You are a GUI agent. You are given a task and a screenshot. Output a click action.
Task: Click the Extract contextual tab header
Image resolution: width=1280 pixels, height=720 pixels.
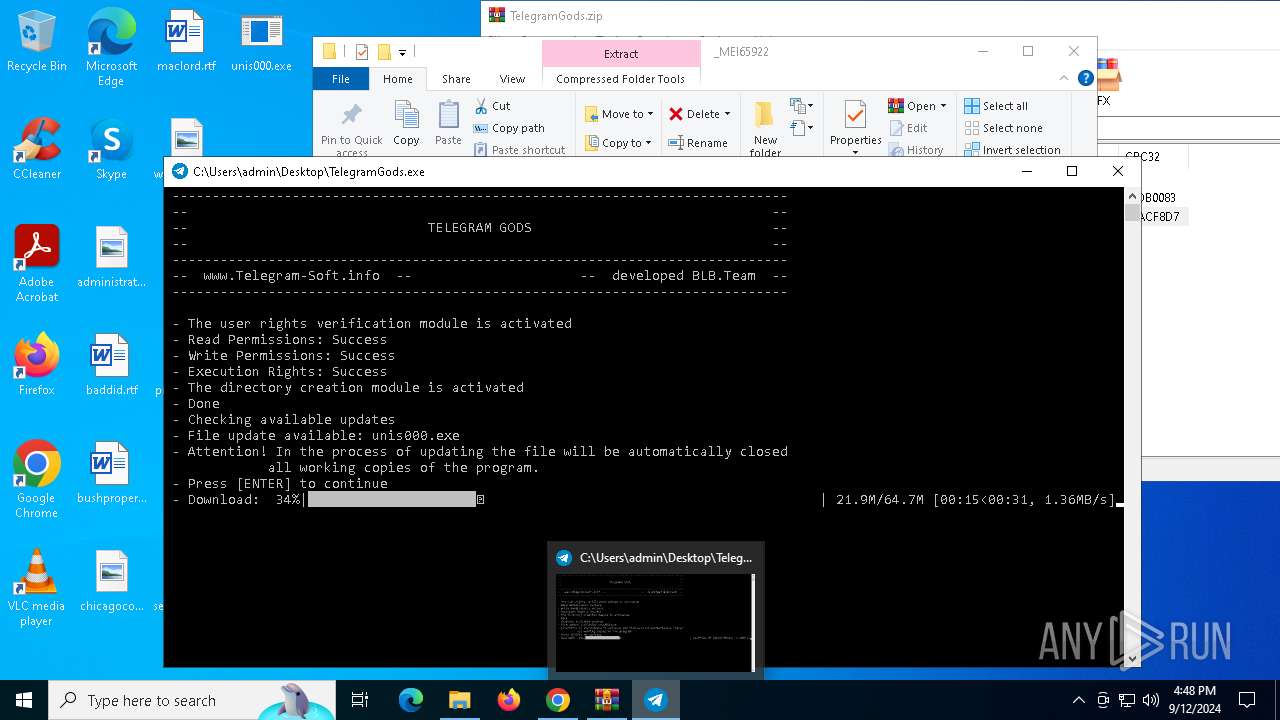click(x=621, y=54)
